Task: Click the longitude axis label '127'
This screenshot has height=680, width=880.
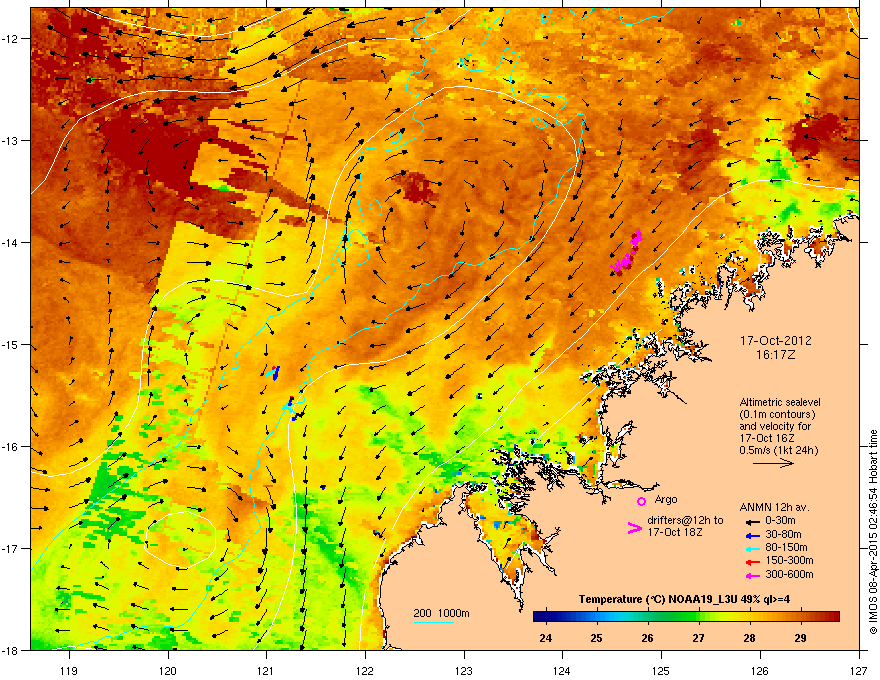Action: tap(859, 671)
